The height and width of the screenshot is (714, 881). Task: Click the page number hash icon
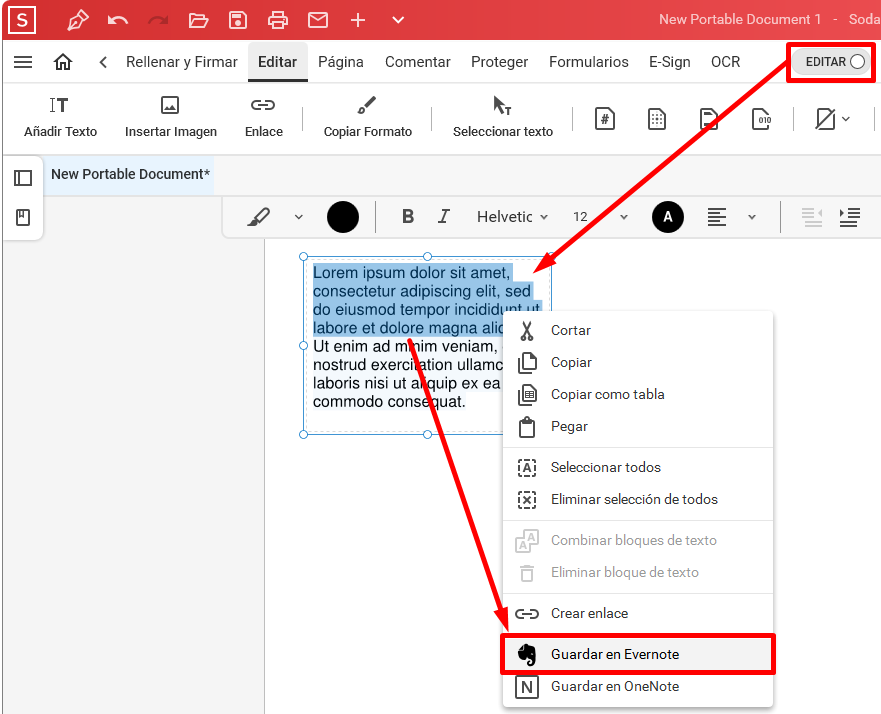click(x=605, y=119)
